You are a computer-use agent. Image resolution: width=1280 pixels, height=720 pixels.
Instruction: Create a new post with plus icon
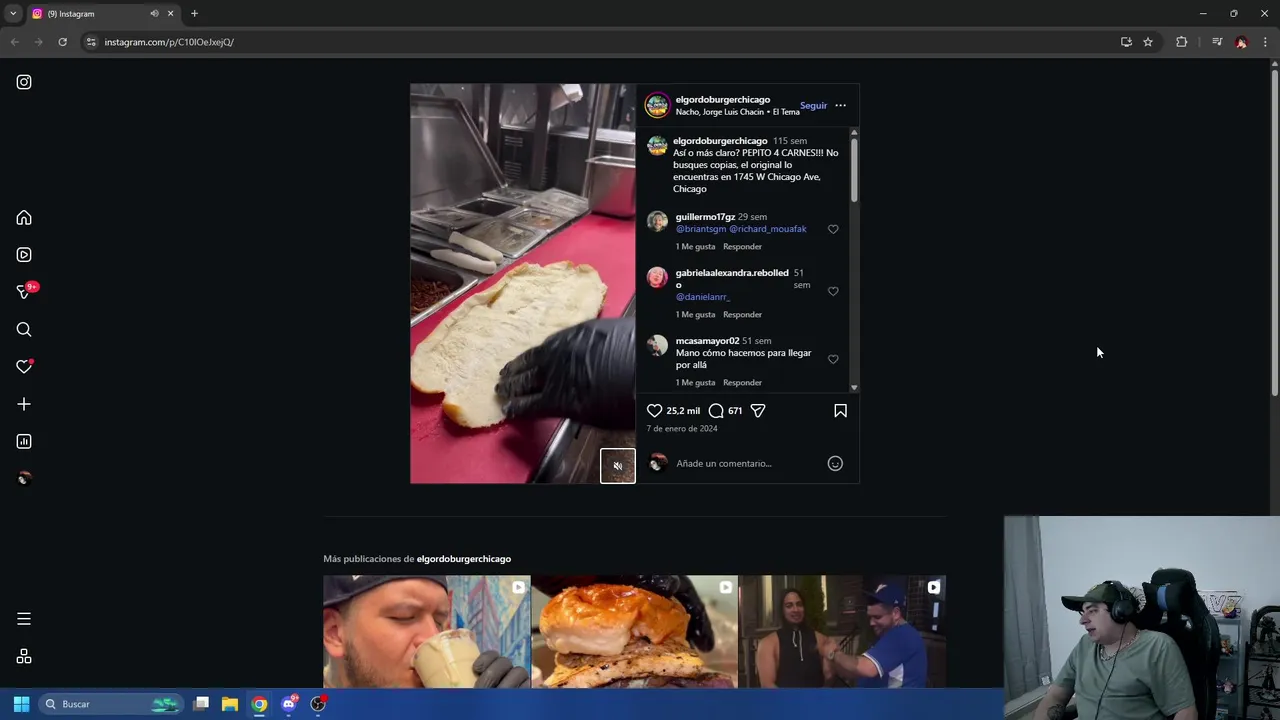[x=24, y=404]
